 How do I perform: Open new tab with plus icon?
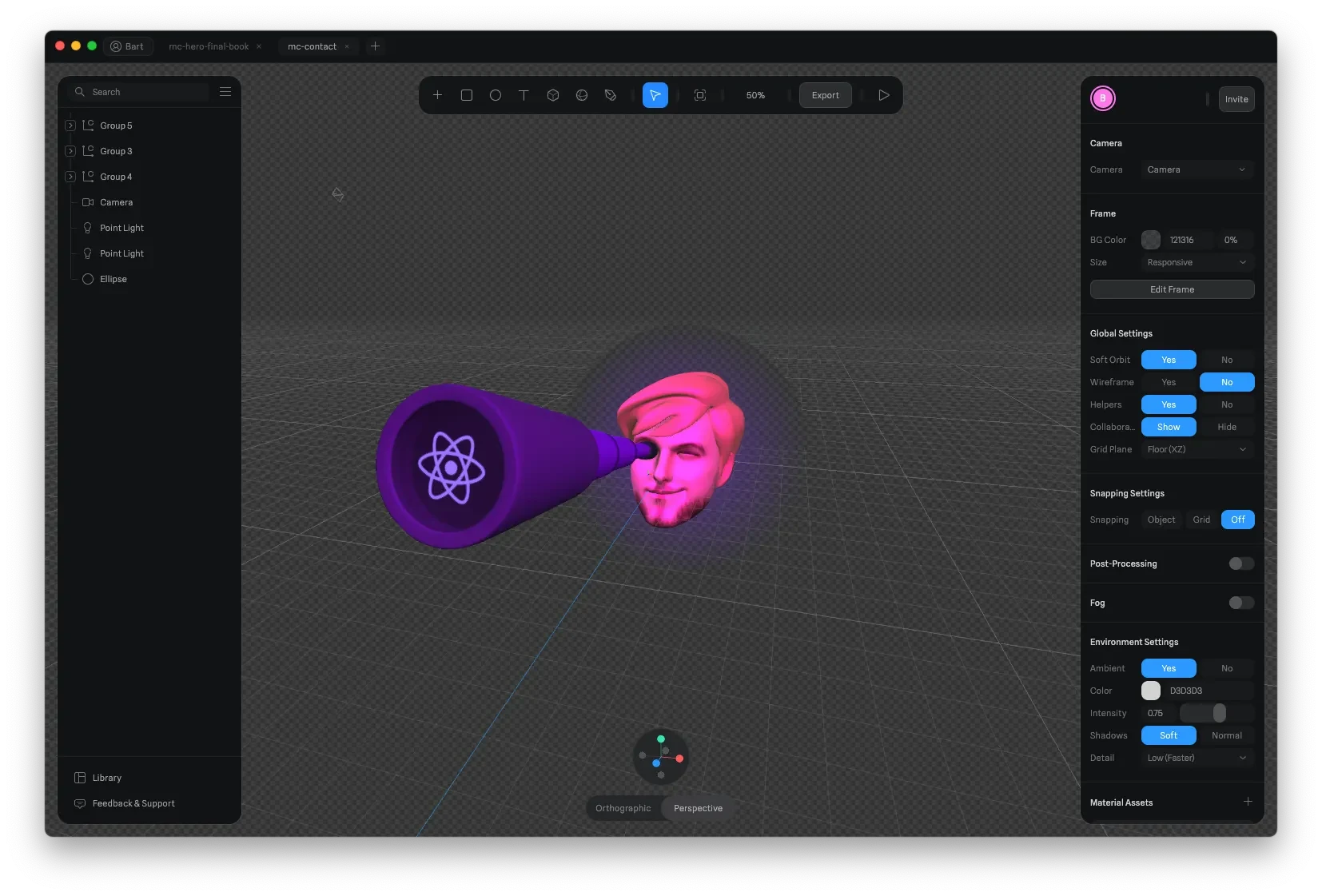click(375, 46)
